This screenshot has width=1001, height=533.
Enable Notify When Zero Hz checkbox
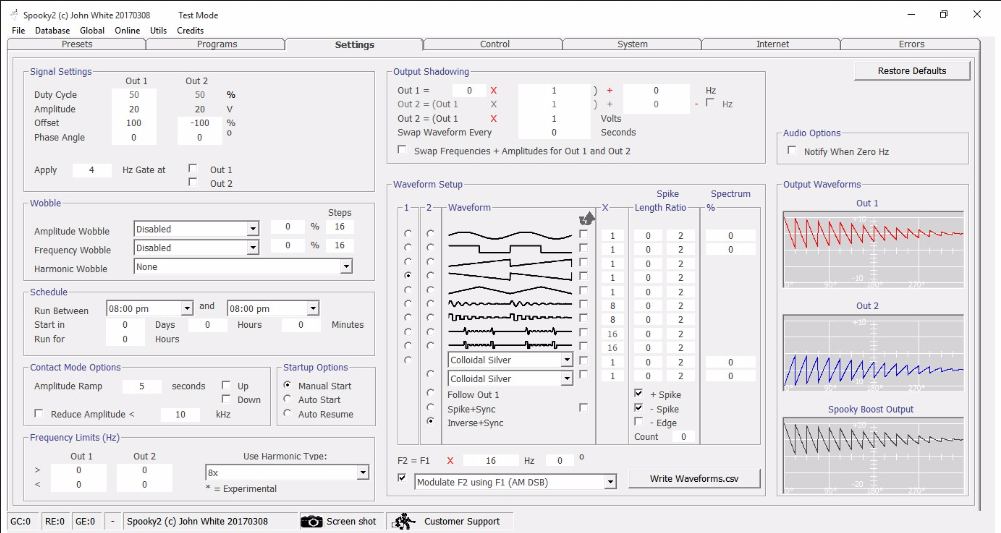(x=792, y=151)
